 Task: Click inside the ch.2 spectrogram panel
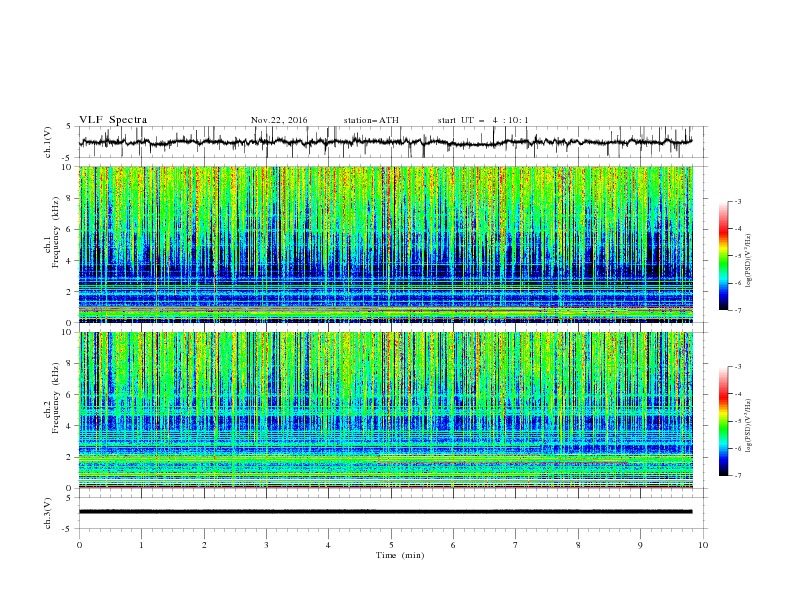click(385, 410)
